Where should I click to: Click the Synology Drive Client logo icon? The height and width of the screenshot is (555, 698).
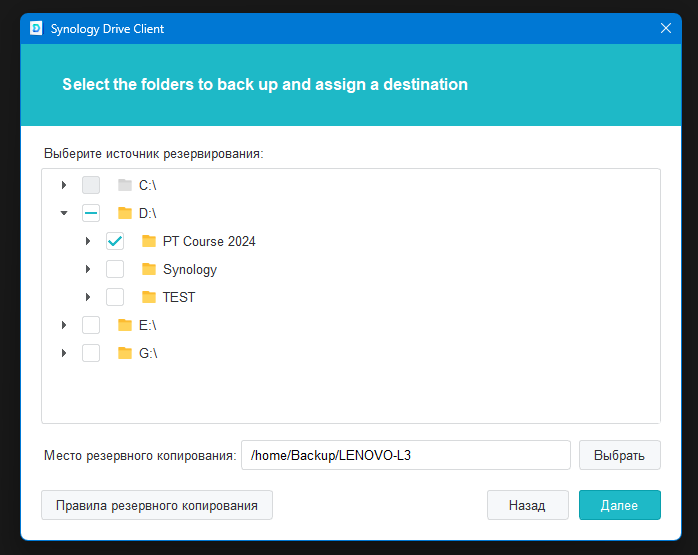(36, 28)
